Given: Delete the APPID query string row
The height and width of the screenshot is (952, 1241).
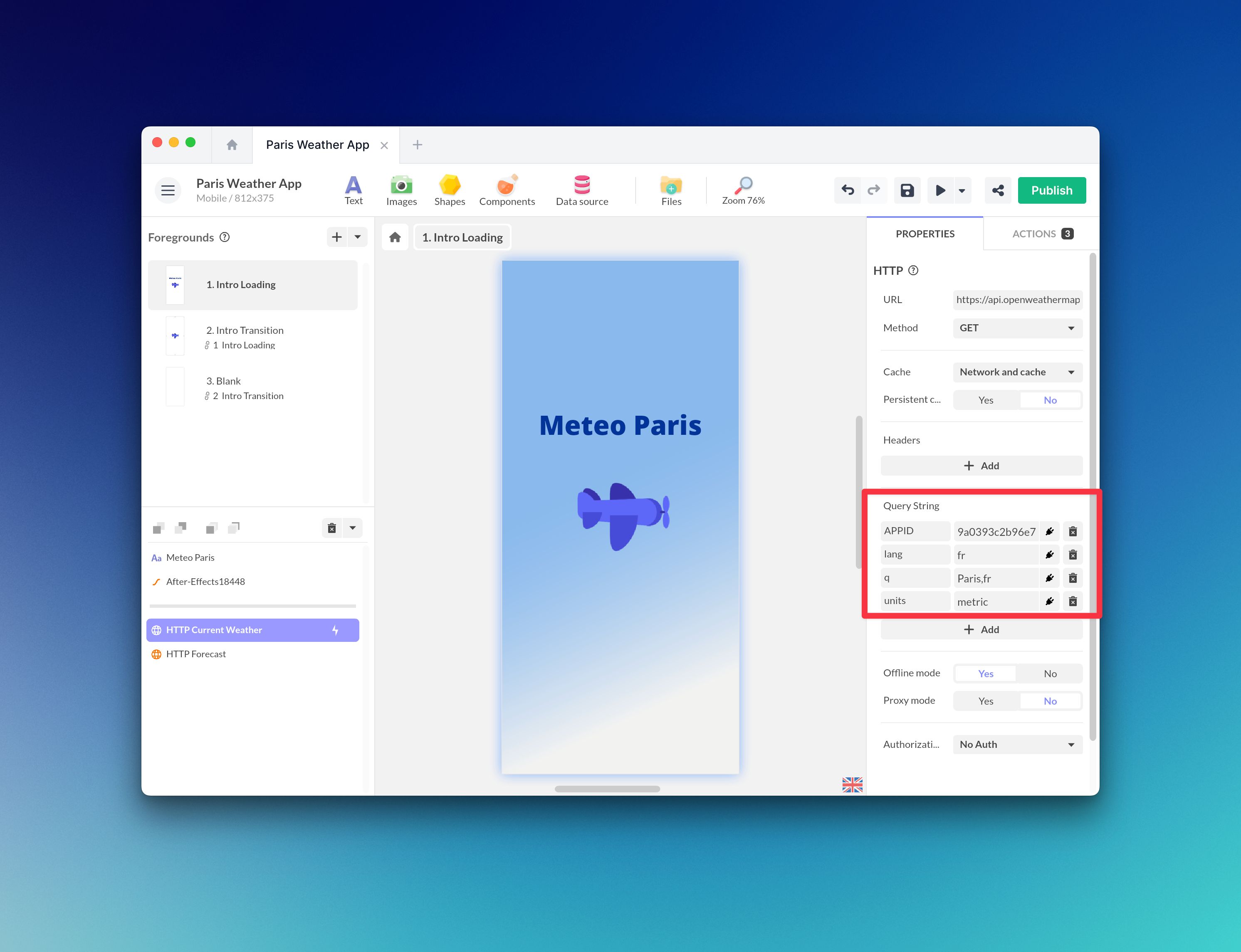Looking at the screenshot, I should (x=1073, y=532).
